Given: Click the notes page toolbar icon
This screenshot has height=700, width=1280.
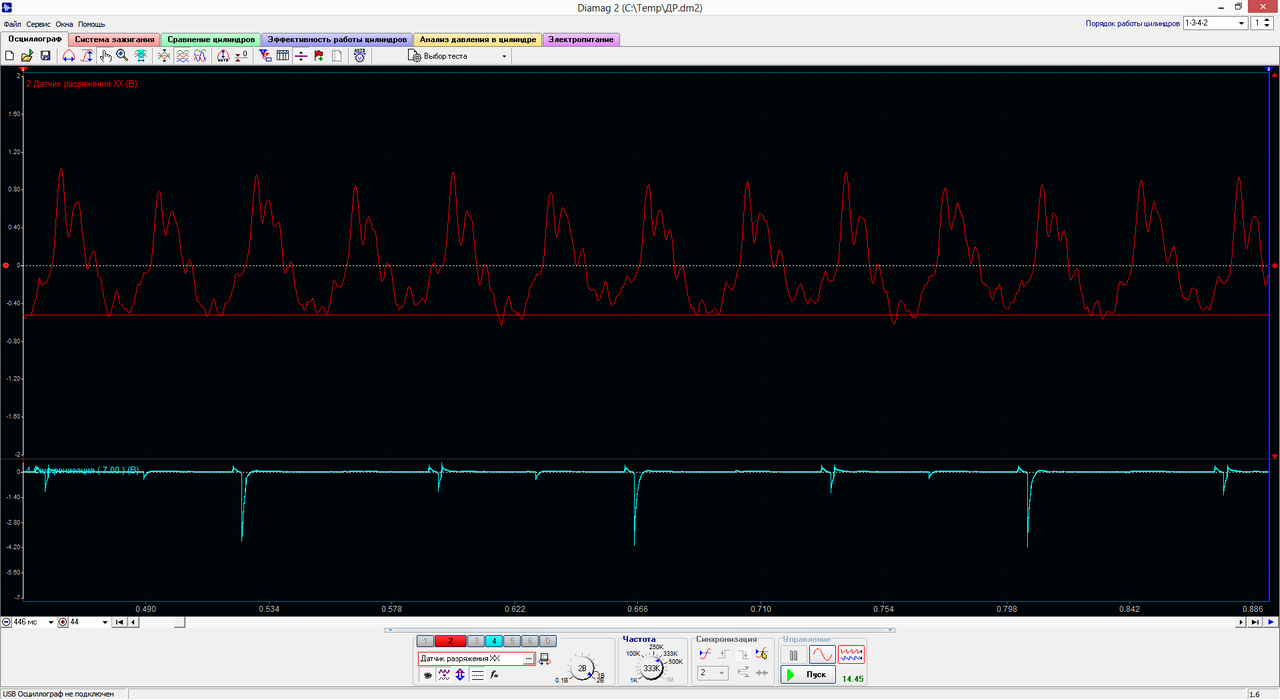Looking at the screenshot, I should 336,56.
